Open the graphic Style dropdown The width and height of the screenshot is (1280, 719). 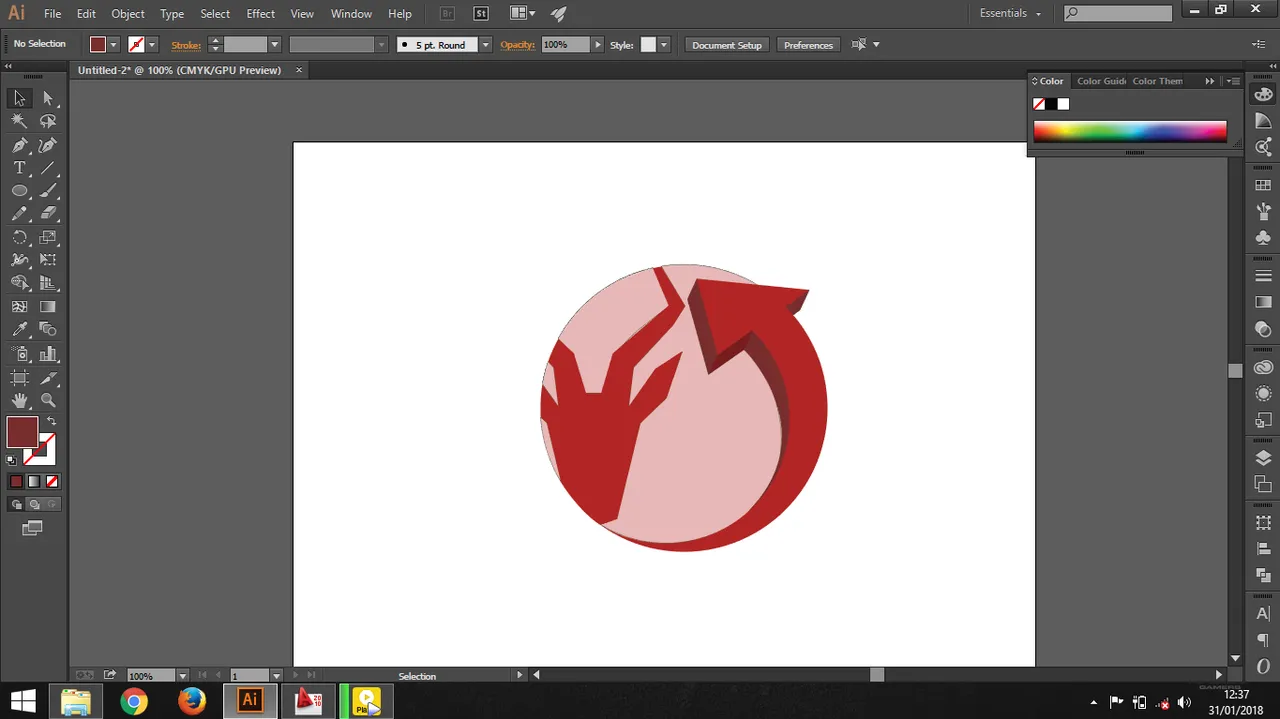[x=663, y=45]
